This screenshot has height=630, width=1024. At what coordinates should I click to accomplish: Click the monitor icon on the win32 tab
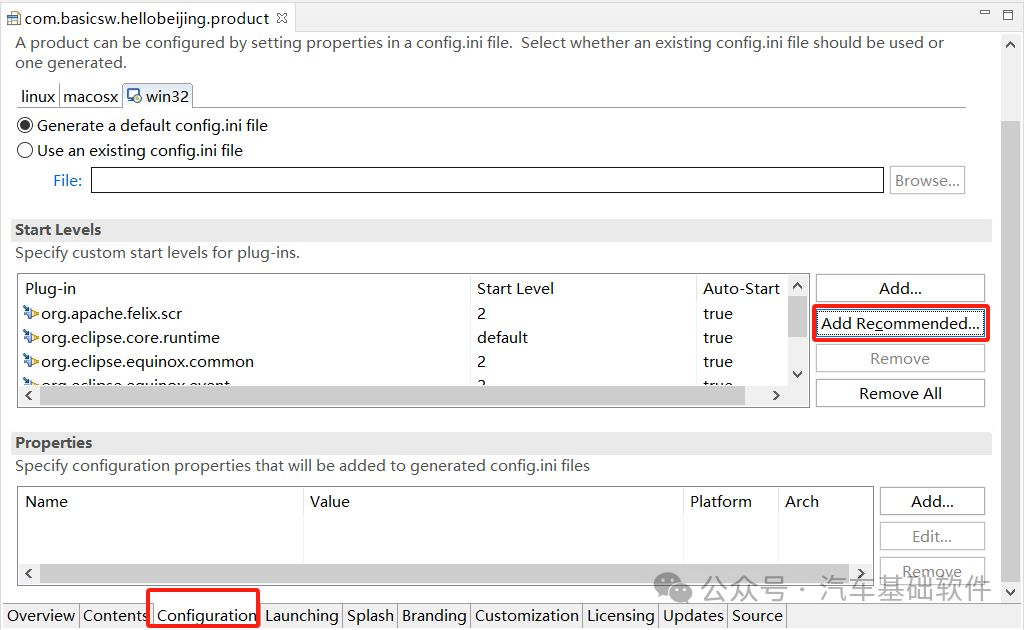coord(132,96)
